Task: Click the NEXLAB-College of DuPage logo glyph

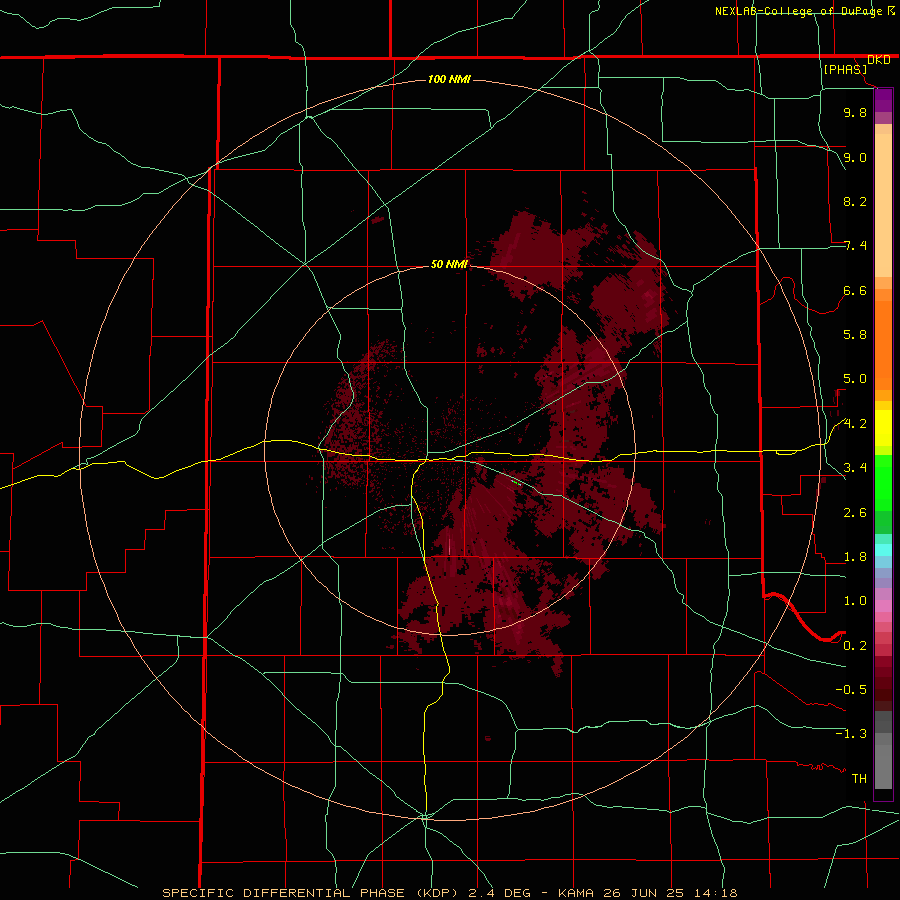Action: click(891, 11)
